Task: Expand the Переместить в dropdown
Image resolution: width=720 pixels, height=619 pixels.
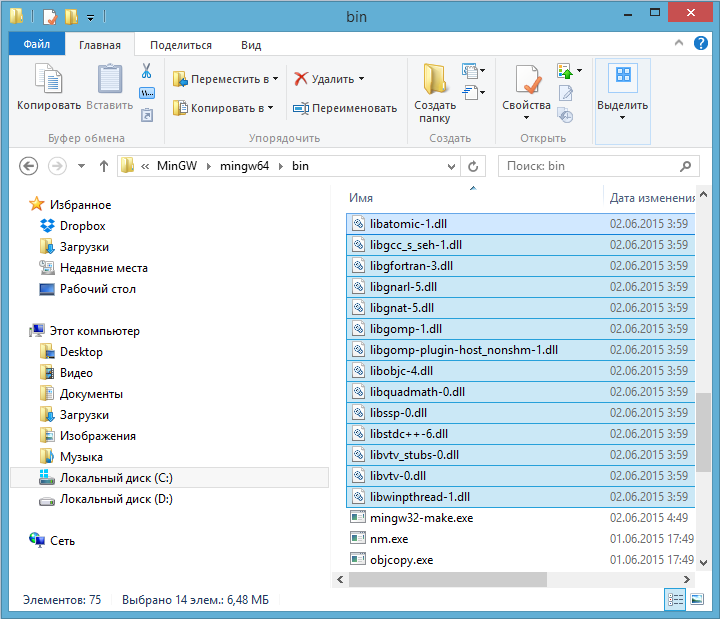Action: click(275, 79)
